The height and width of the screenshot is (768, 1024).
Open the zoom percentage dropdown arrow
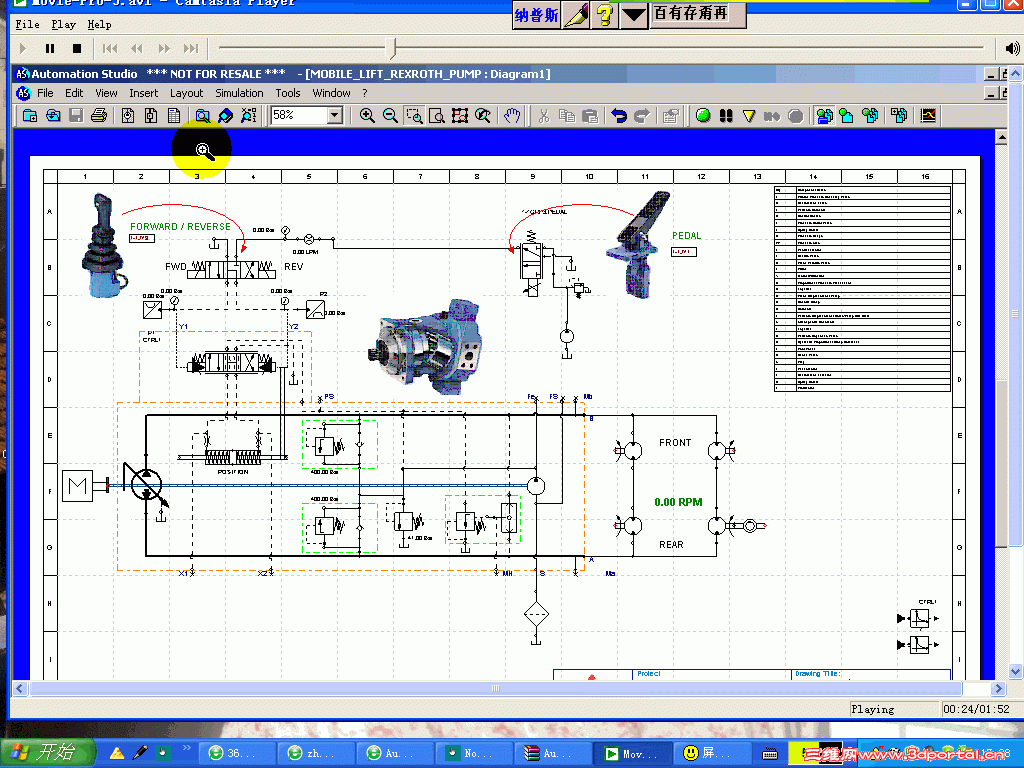pyautogui.click(x=334, y=116)
